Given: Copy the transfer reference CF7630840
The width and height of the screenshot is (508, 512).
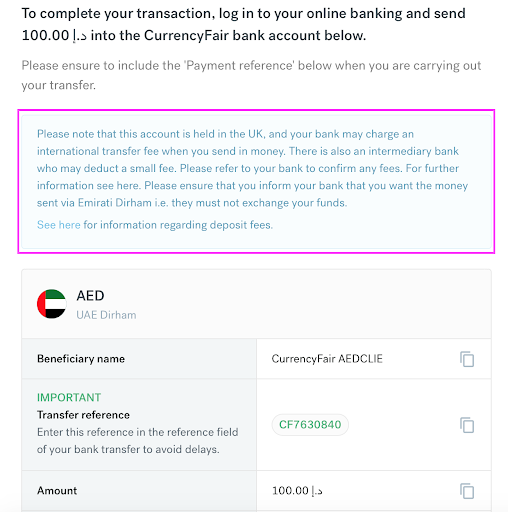Looking at the screenshot, I should (467, 425).
